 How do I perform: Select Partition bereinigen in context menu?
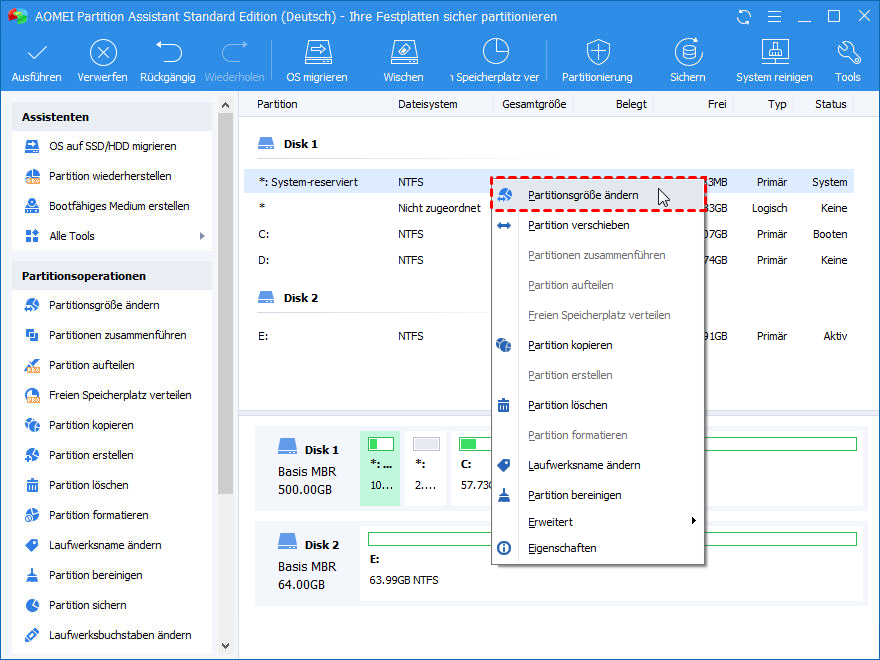pos(598,496)
